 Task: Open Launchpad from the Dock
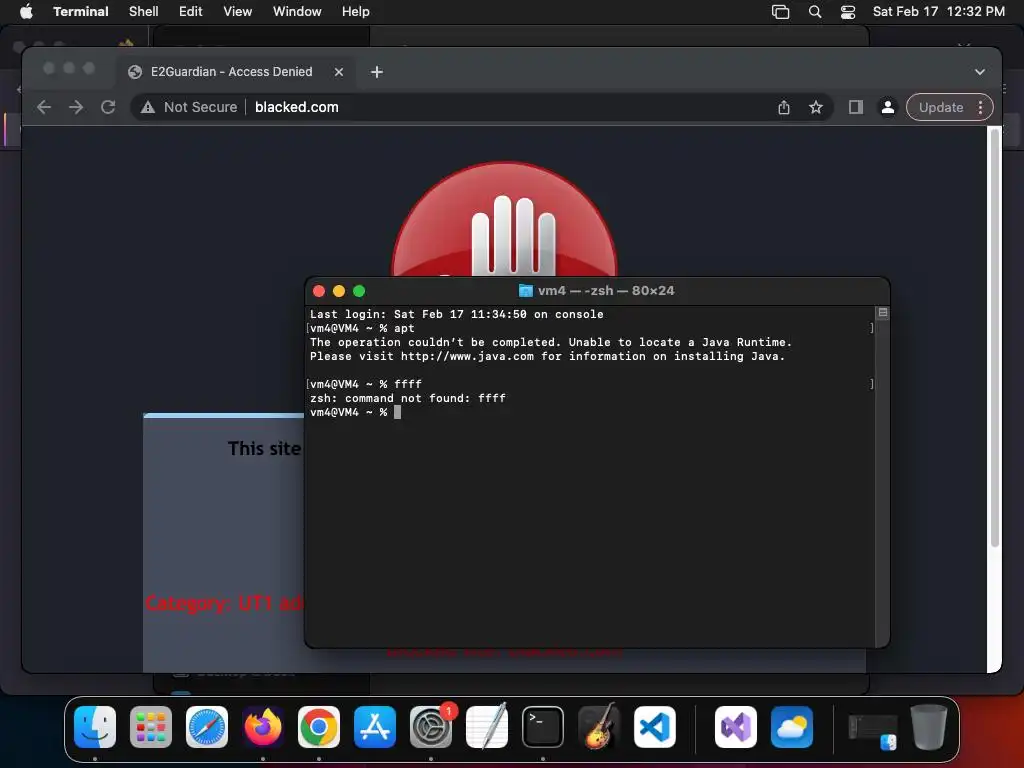pyautogui.click(x=151, y=727)
